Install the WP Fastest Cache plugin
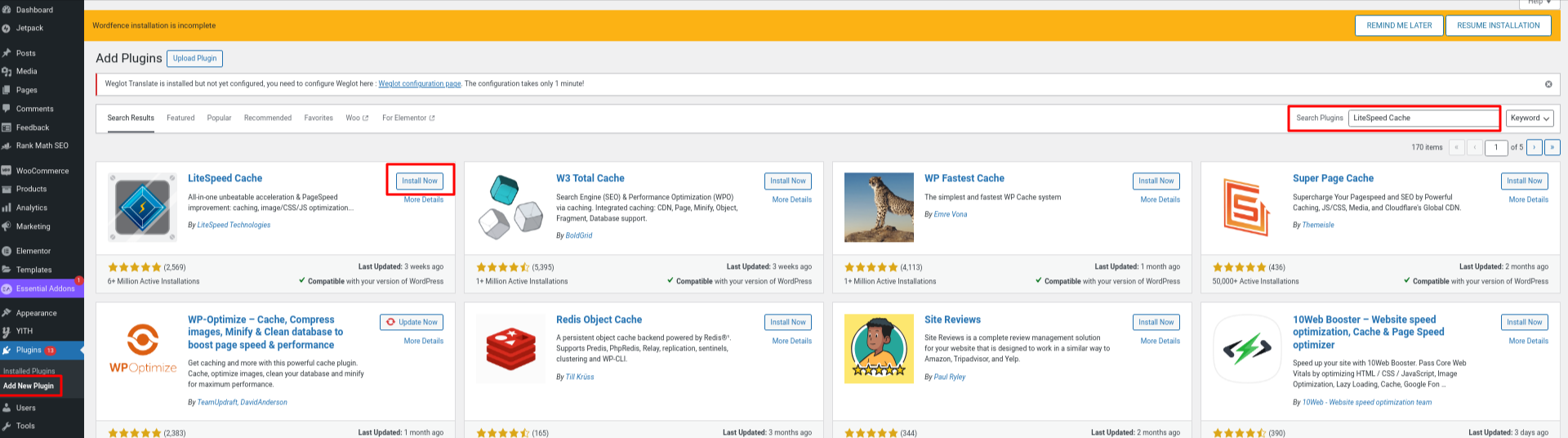Screen dimensions: 1568x438 coord(1156,181)
